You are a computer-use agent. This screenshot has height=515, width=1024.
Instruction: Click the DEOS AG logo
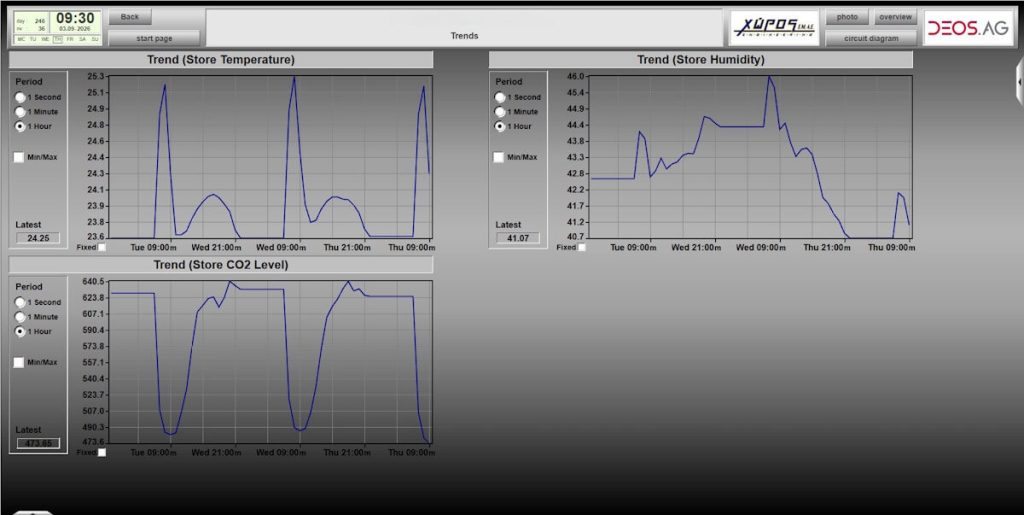coord(967,27)
